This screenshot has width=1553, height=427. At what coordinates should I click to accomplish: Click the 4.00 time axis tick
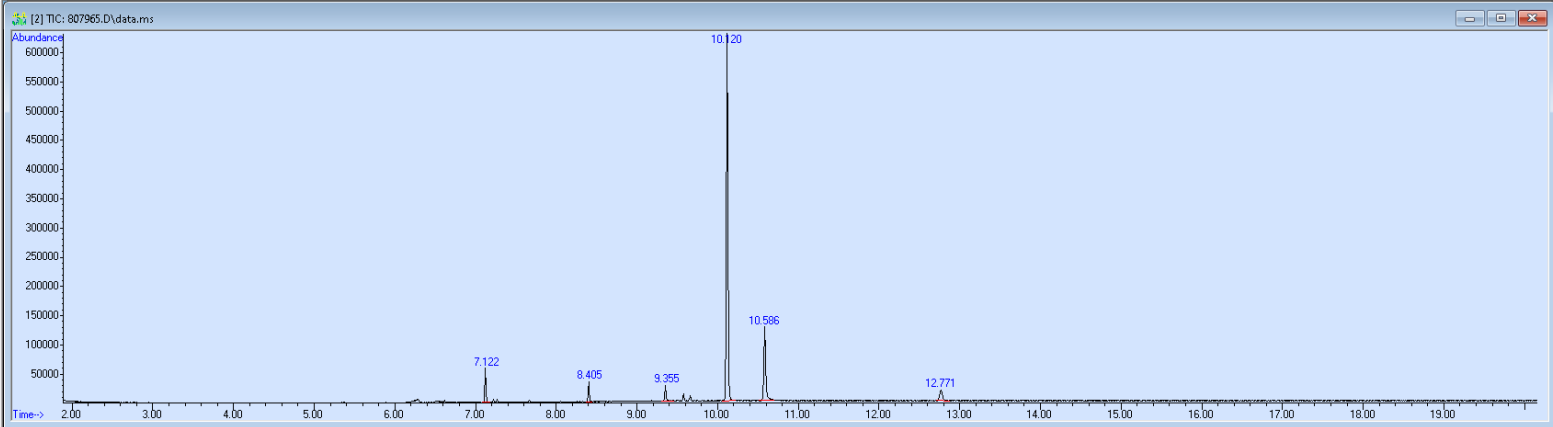(232, 413)
